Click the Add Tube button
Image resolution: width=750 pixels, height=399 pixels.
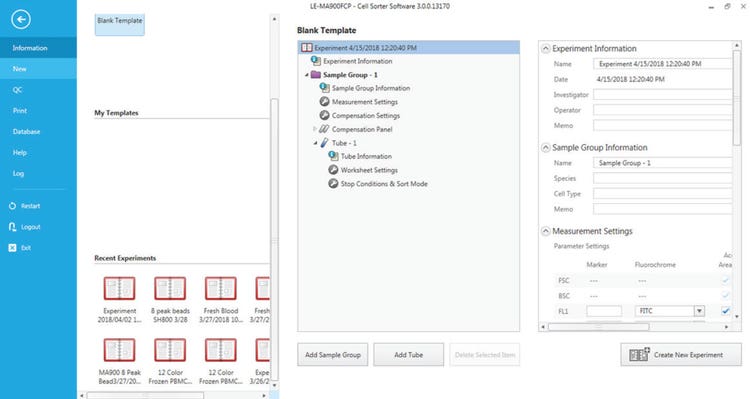point(408,355)
